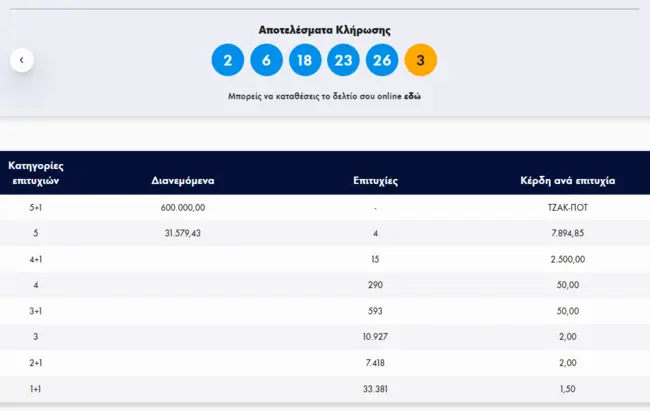
Task: Click the 'Αποτελέσματα Κλήρωσης' heading
Action: [x=324, y=30]
